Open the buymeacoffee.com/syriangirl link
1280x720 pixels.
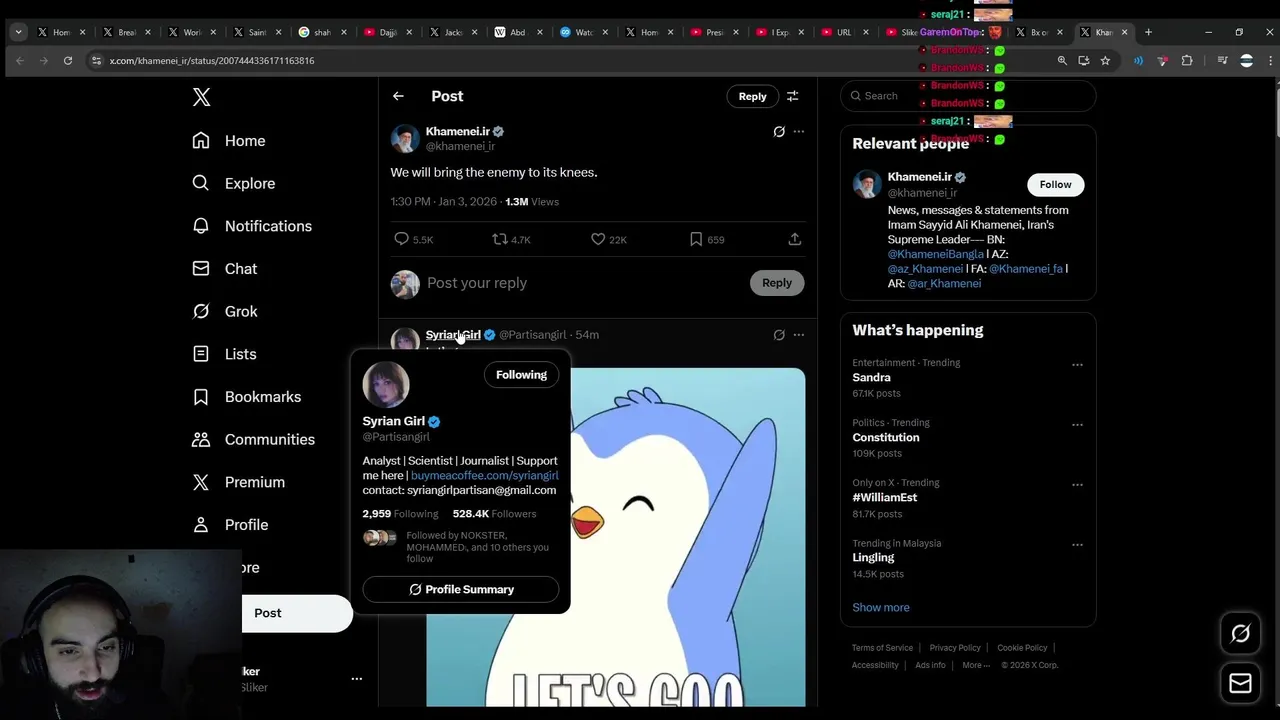click(x=484, y=476)
